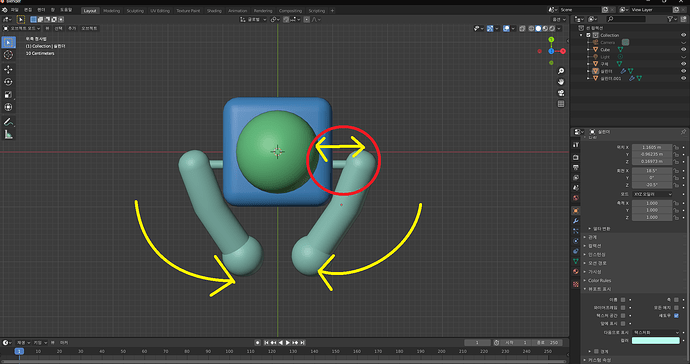
Task: Click the Blender logo menu icon
Action: [5, 10]
